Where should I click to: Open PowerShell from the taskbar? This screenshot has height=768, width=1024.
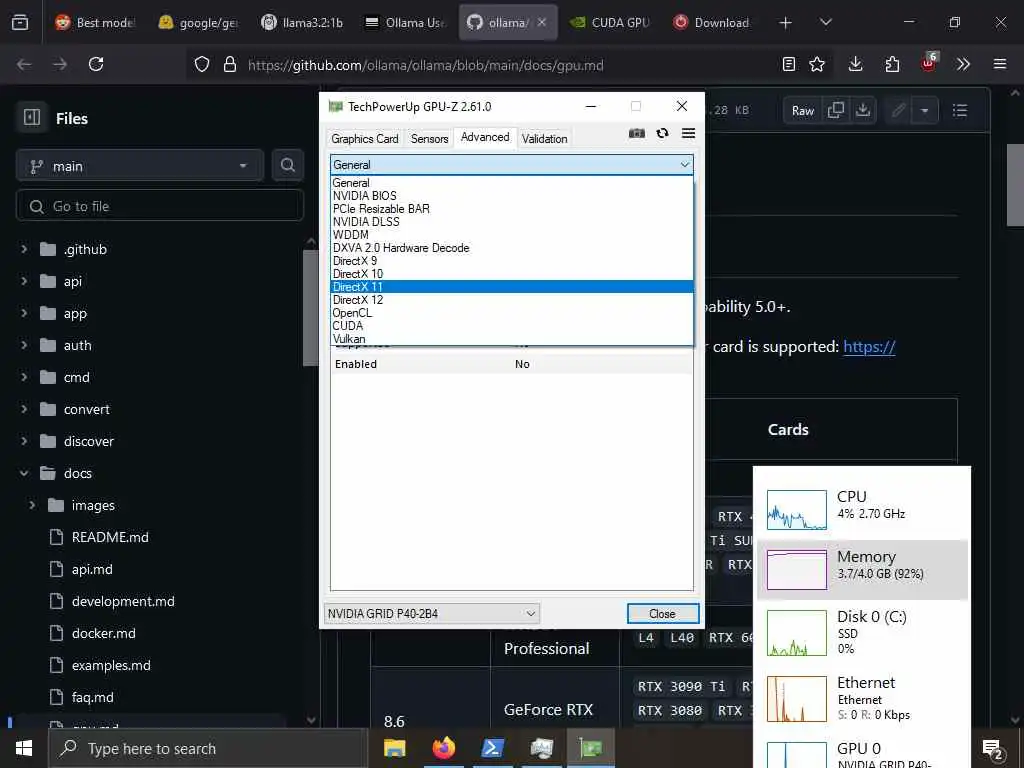click(492, 748)
